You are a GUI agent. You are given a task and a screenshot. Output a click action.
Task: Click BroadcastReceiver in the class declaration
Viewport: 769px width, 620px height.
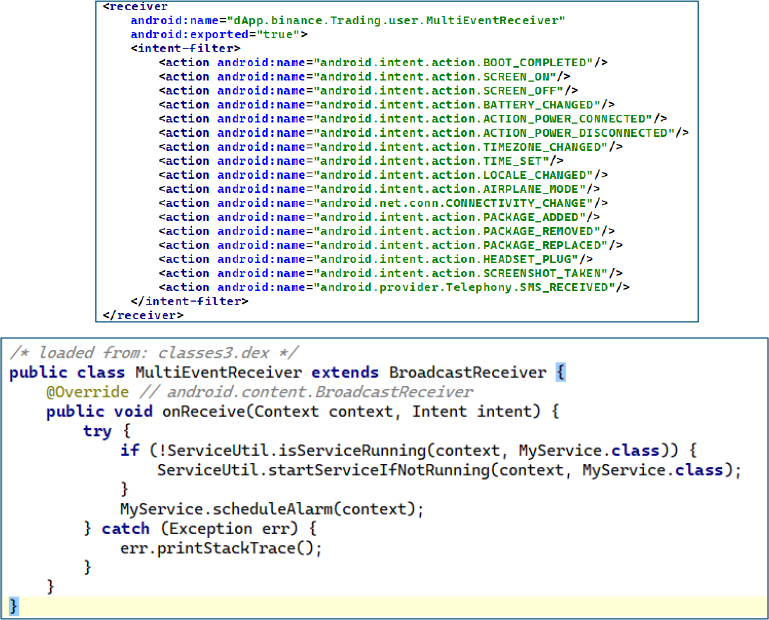[466, 372]
